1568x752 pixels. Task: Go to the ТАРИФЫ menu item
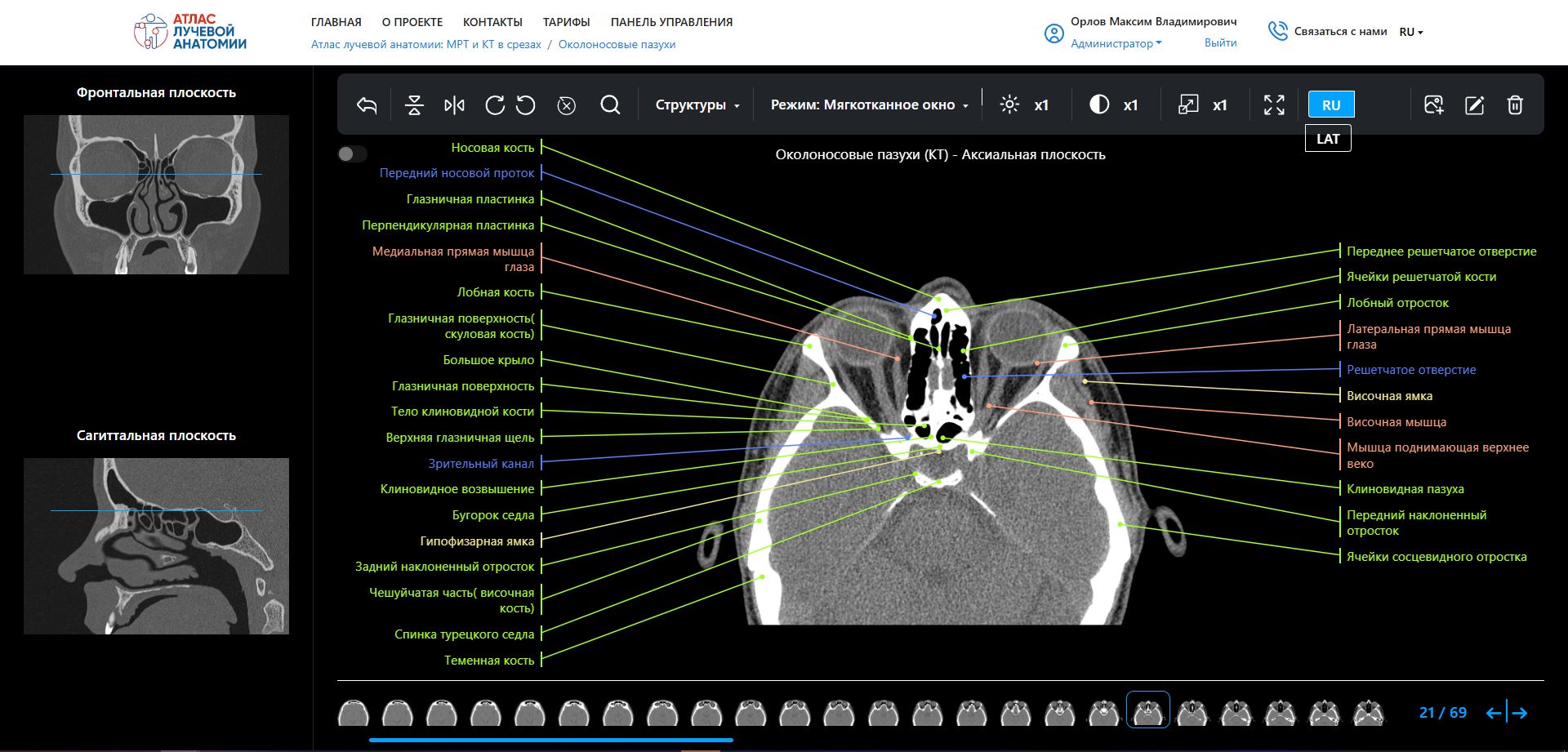(x=566, y=22)
